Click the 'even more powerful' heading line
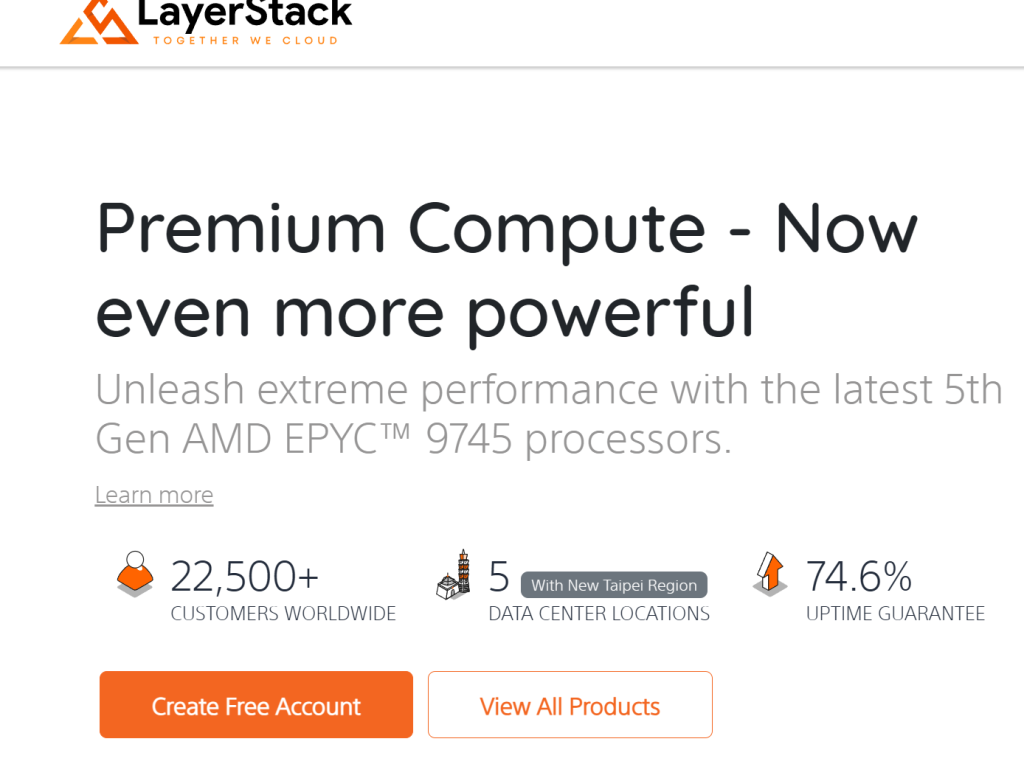Image resolution: width=1024 pixels, height=764 pixels. [425, 314]
